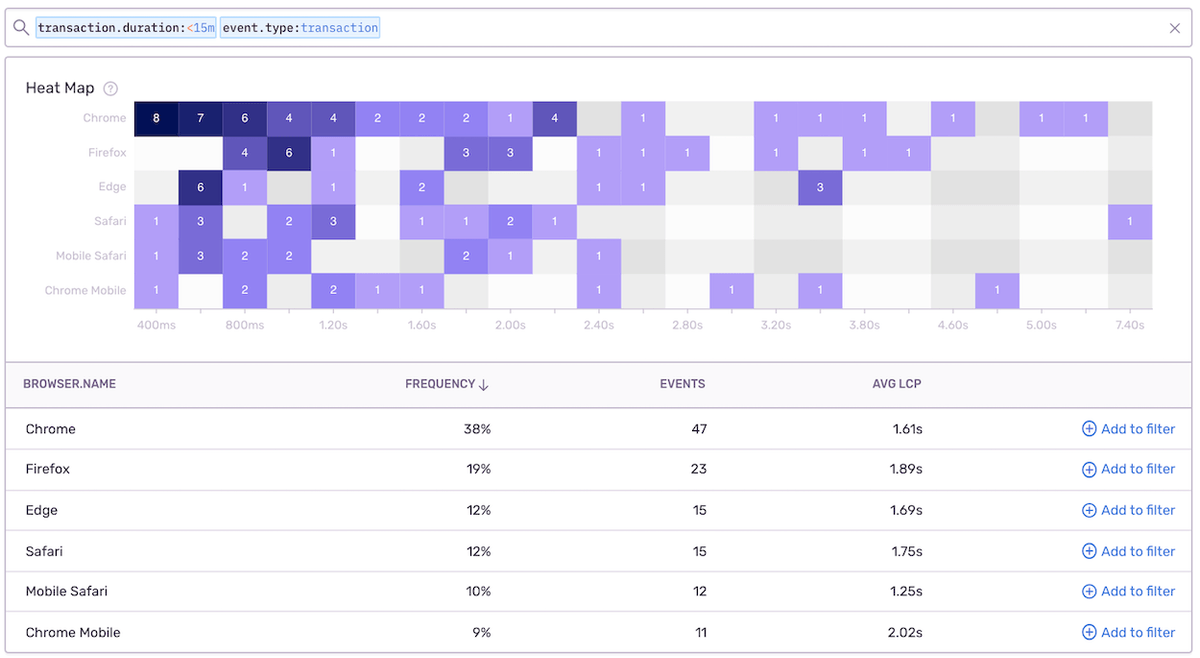Select the transaction.duration:<15m filter chip
Viewport: 1200px width, 658px height.
tap(123, 27)
